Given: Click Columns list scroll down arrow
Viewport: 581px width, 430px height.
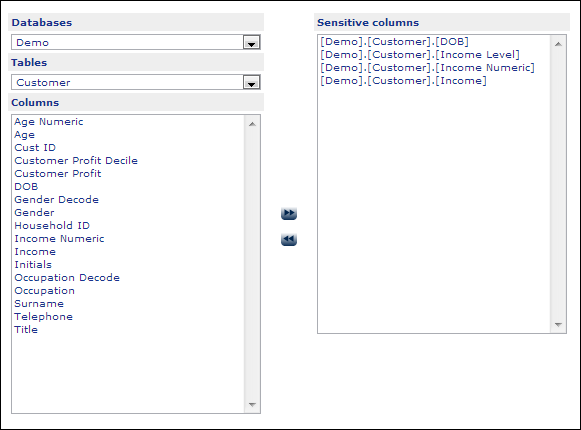Looking at the screenshot, I should pyautogui.click(x=252, y=404).
